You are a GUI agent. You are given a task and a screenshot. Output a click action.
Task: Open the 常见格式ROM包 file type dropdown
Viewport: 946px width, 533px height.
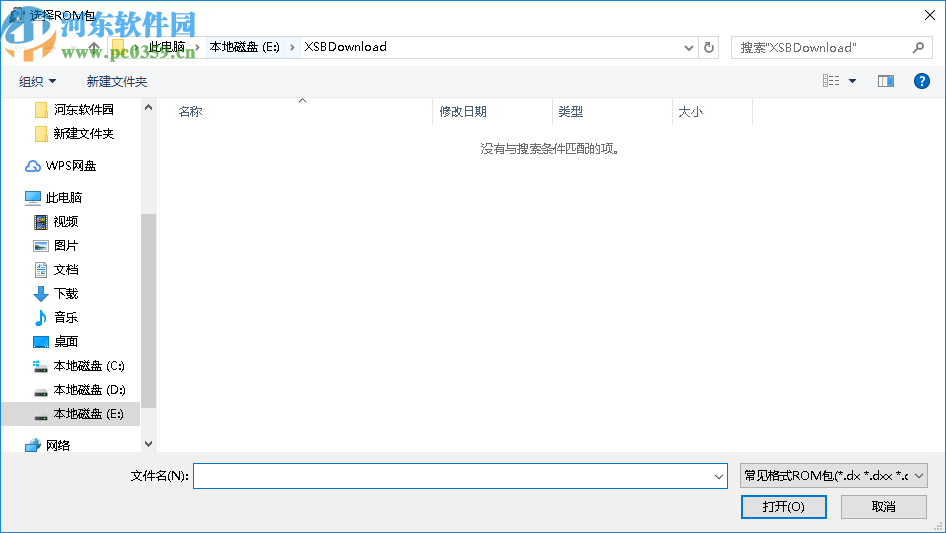(x=834, y=476)
